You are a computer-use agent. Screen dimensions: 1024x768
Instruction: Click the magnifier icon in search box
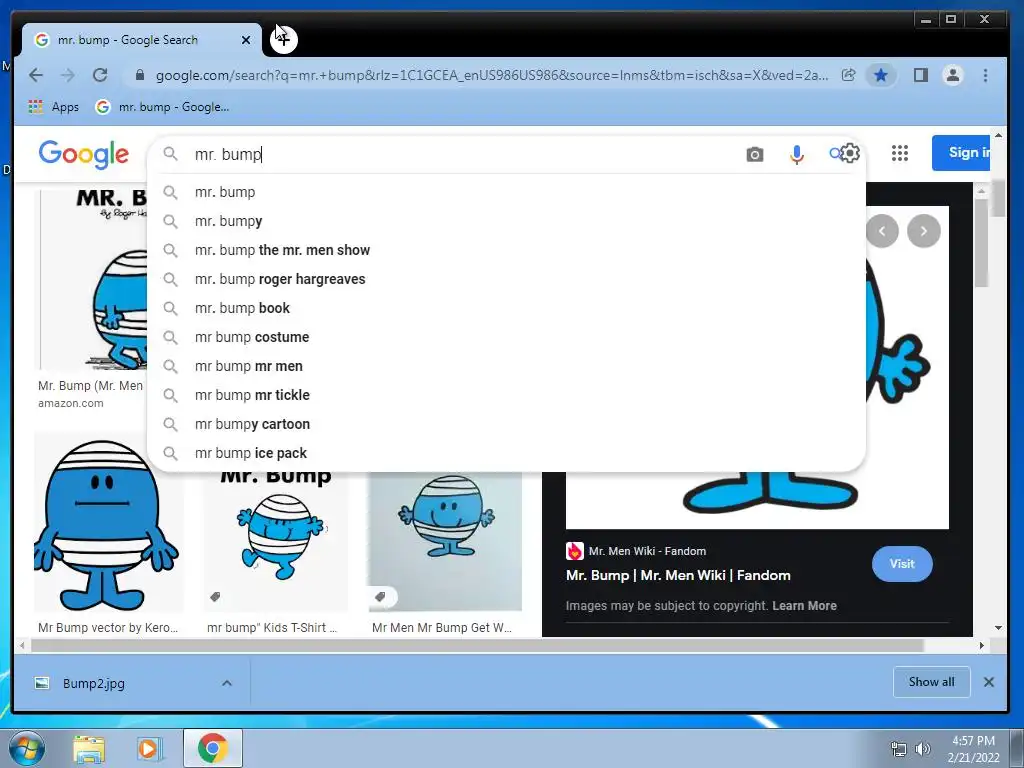[170, 154]
